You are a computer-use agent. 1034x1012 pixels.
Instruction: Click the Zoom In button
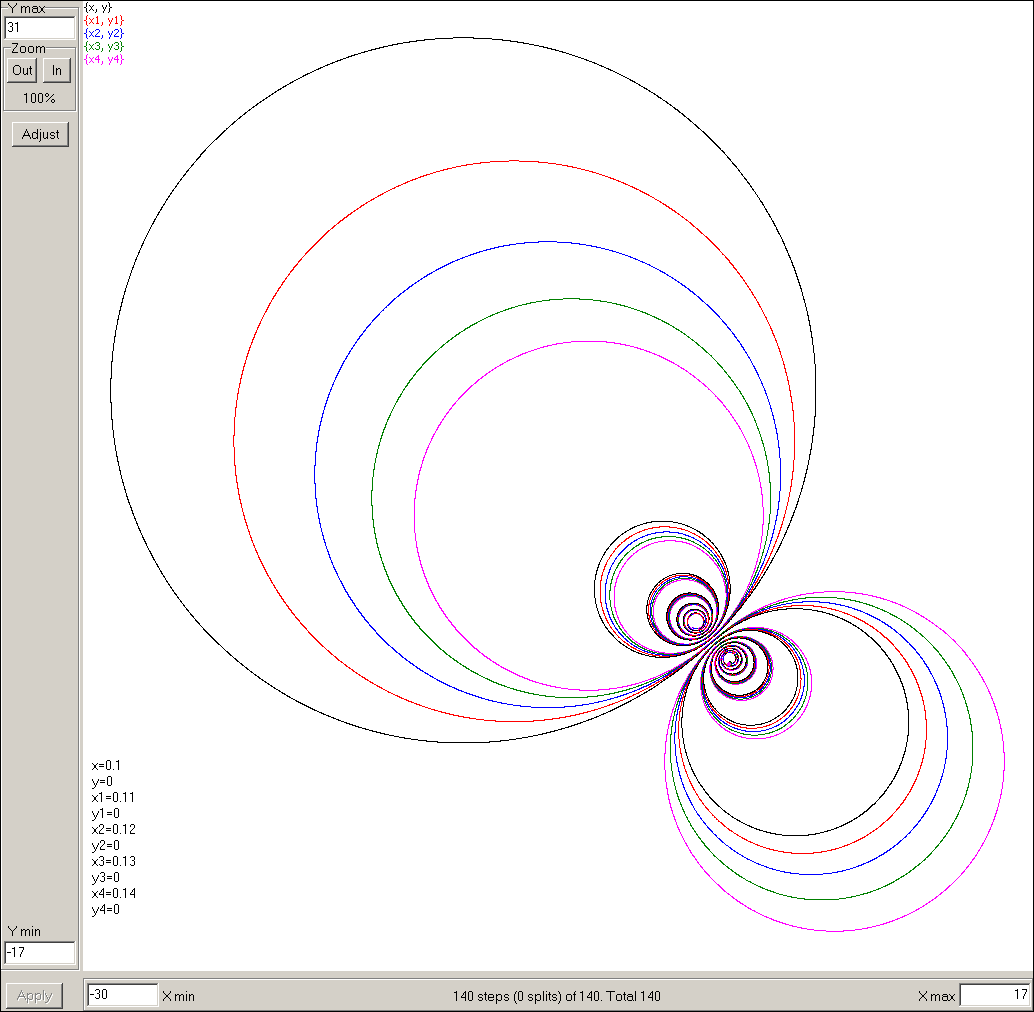click(57, 71)
